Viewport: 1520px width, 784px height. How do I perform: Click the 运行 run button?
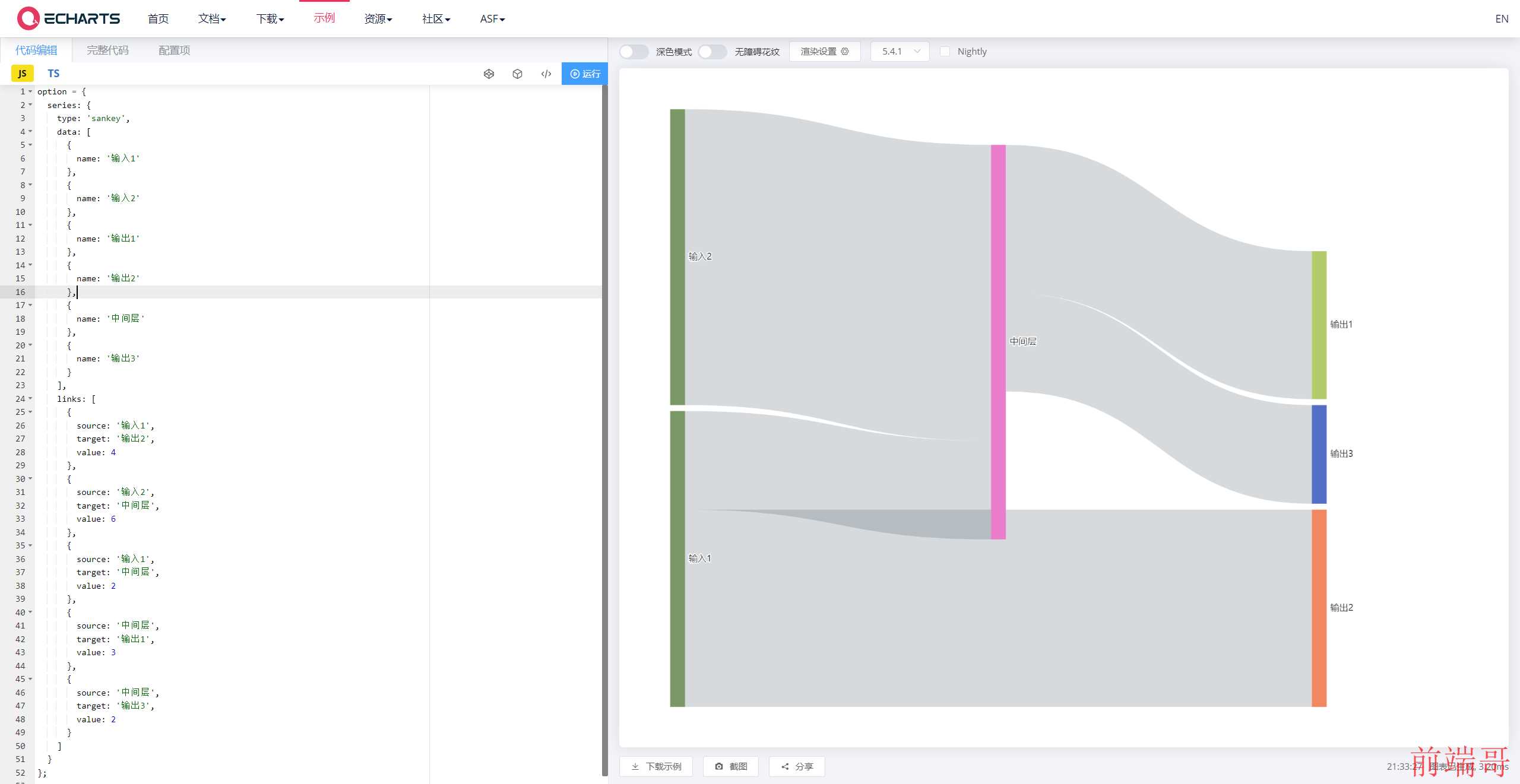pos(585,74)
